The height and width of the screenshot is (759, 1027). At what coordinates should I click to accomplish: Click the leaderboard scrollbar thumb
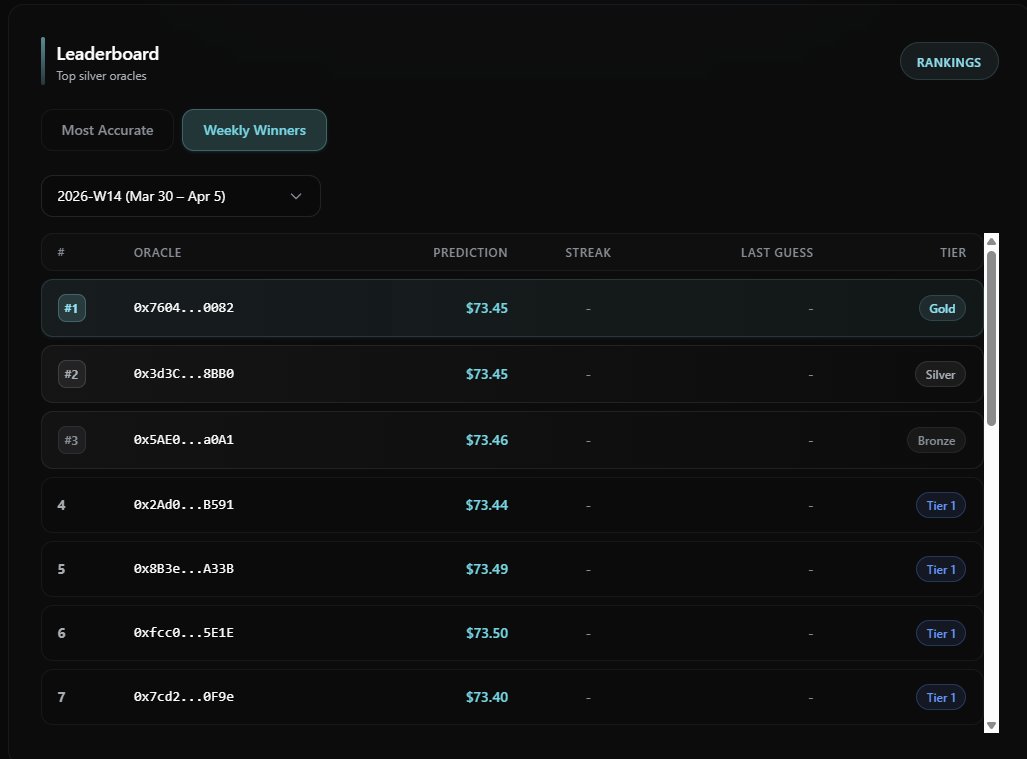point(992,338)
